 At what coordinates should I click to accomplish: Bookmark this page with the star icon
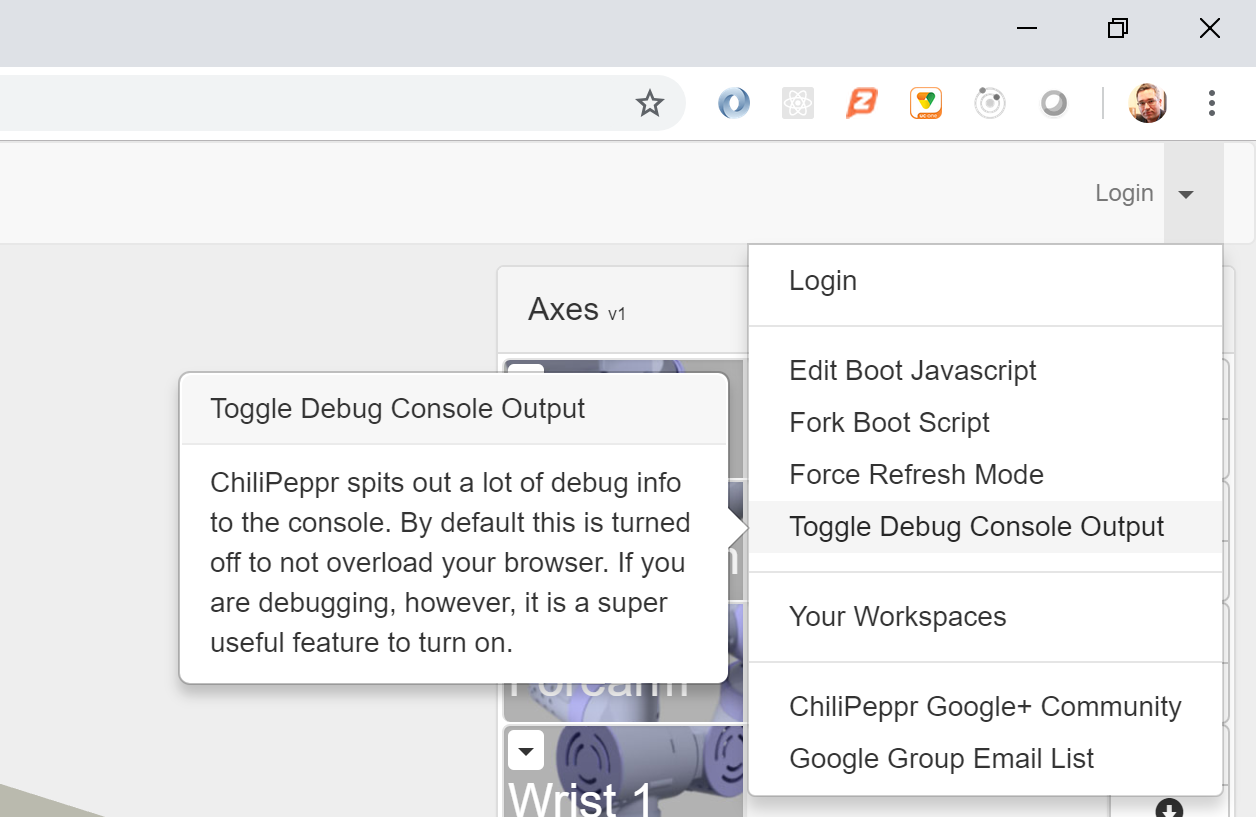pos(650,103)
